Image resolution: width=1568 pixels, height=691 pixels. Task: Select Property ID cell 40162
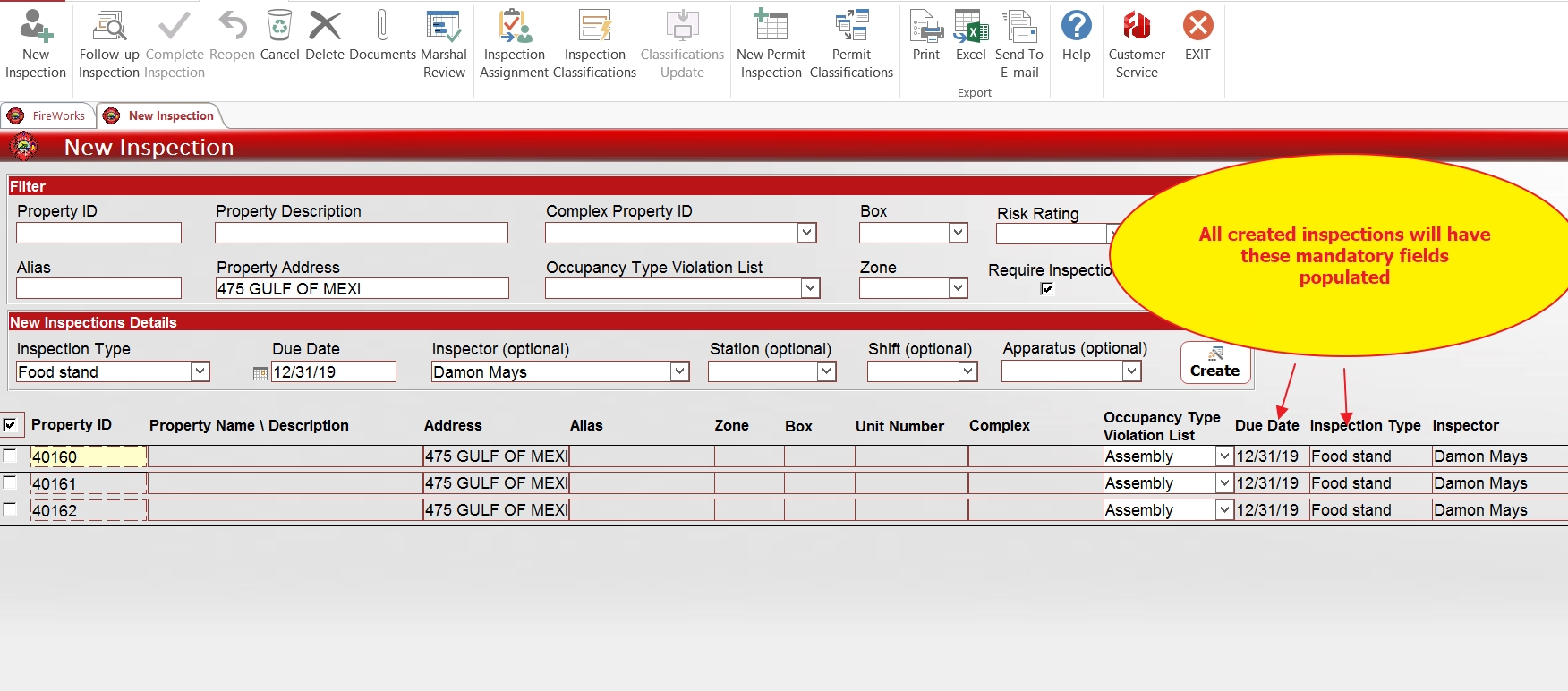point(89,510)
